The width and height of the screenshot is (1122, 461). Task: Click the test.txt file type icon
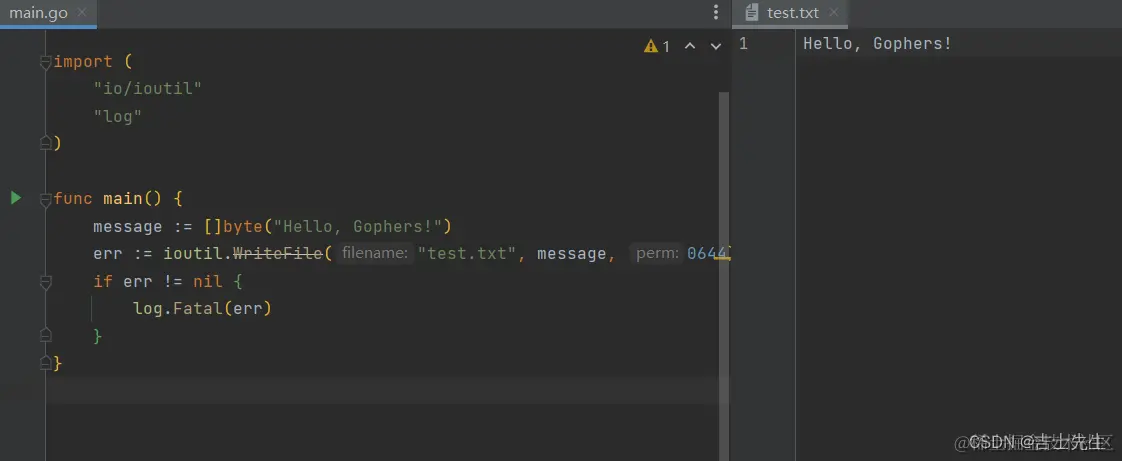click(x=751, y=13)
